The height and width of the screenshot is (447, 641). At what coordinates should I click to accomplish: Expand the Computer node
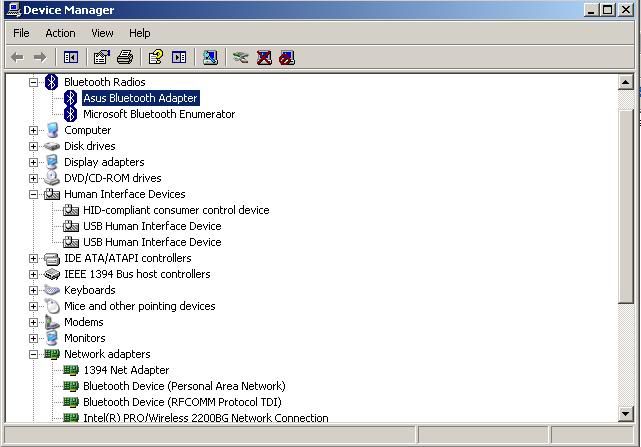click(x=34, y=130)
